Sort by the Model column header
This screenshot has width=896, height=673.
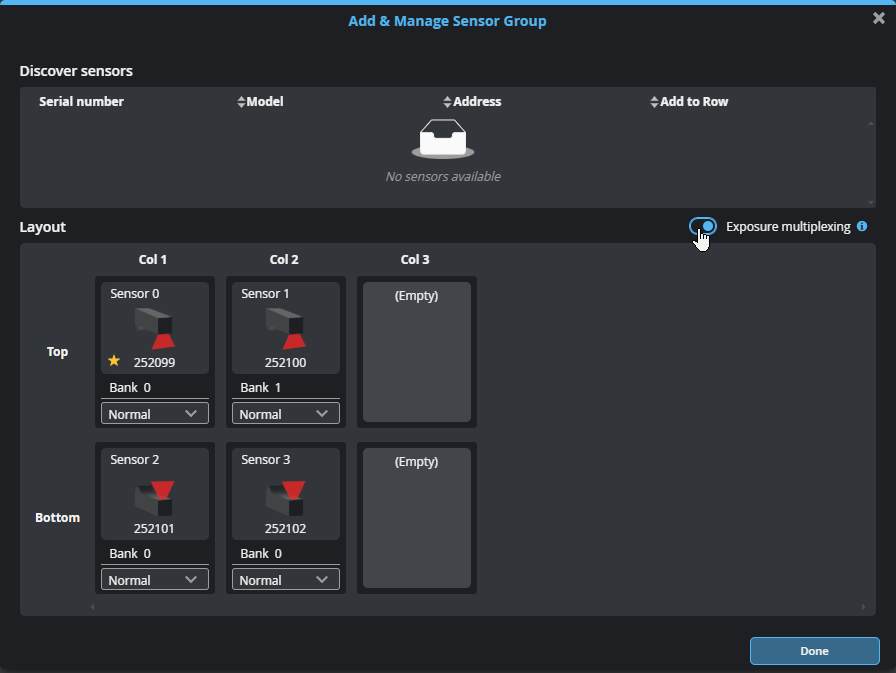pos(265,102)
